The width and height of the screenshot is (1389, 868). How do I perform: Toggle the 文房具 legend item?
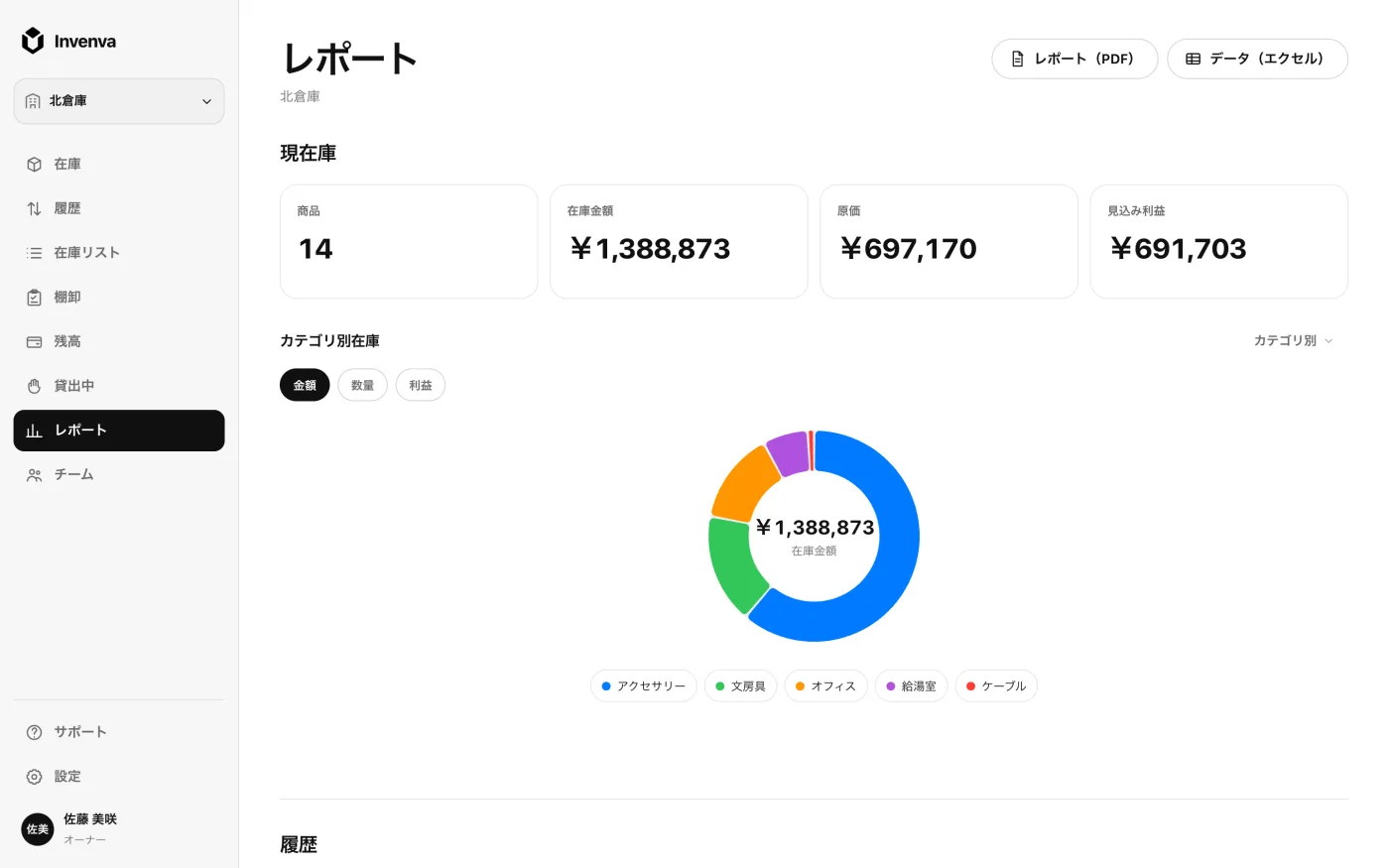tap(740, 686)
